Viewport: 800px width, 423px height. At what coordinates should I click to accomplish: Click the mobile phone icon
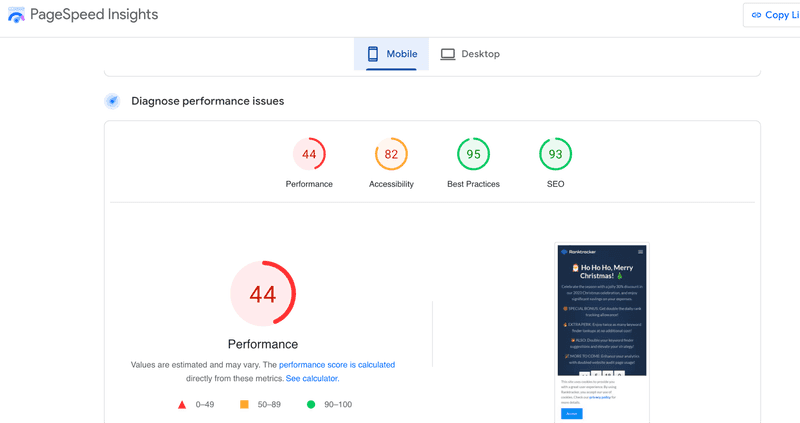(373, 54)
